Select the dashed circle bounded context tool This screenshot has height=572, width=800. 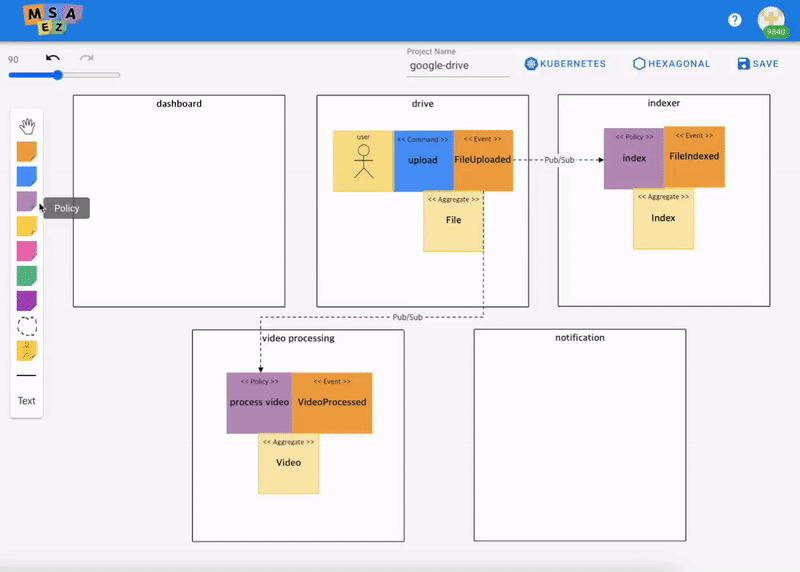[x=27, y=326]
